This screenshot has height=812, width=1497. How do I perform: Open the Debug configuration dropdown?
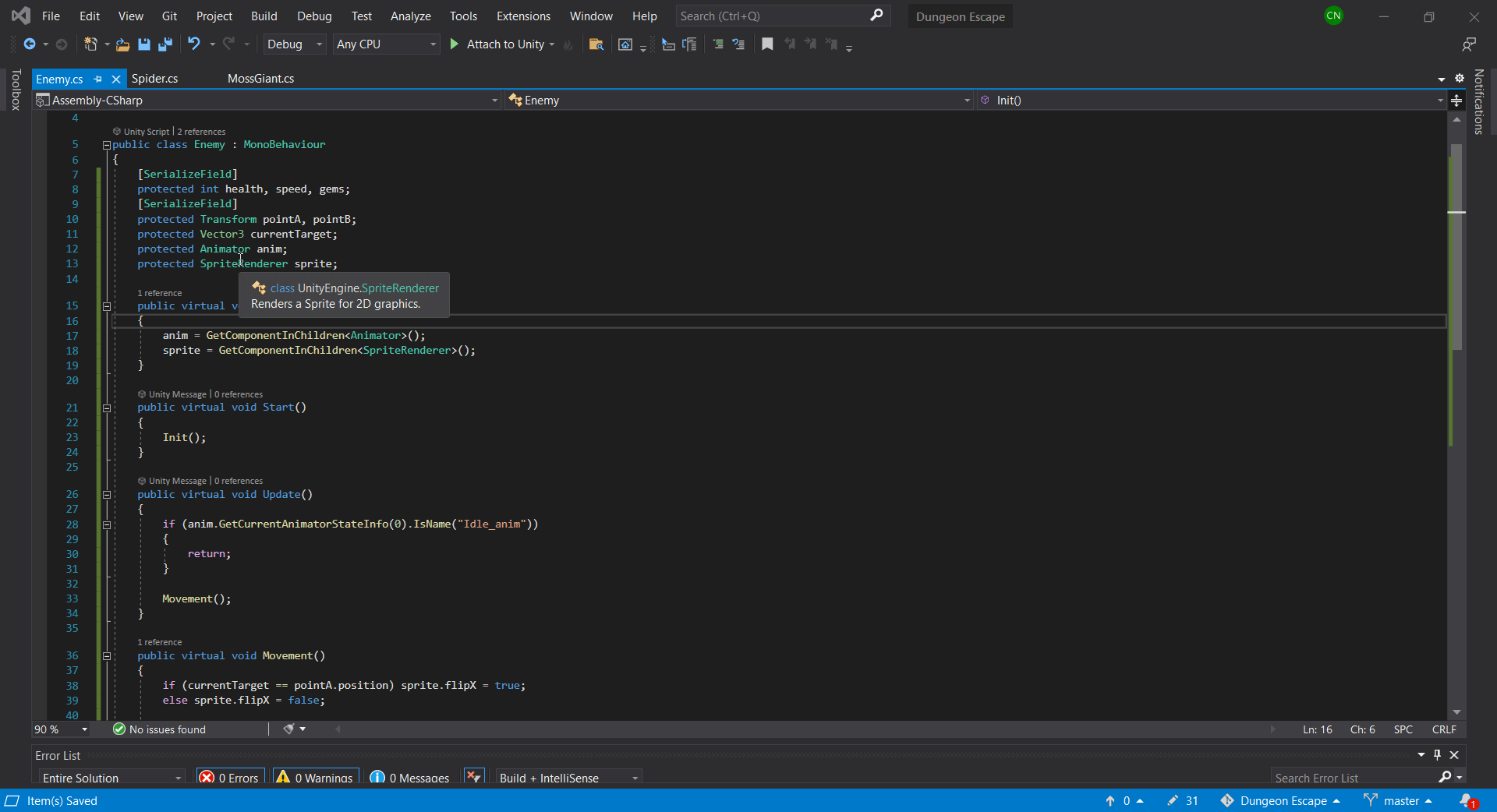tap(294, 44)
